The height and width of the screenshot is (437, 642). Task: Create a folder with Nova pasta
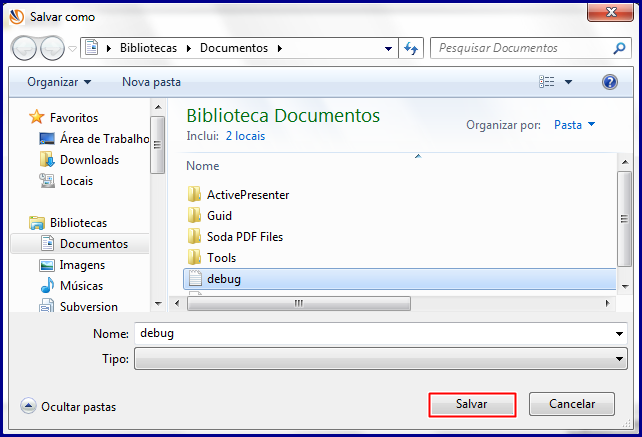point(151,82)
